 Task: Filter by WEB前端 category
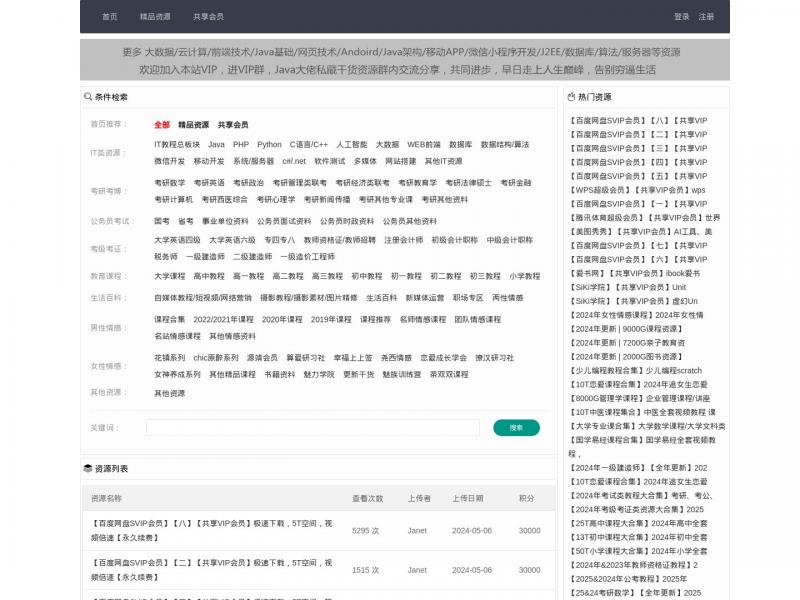click(x=424, y=144)
